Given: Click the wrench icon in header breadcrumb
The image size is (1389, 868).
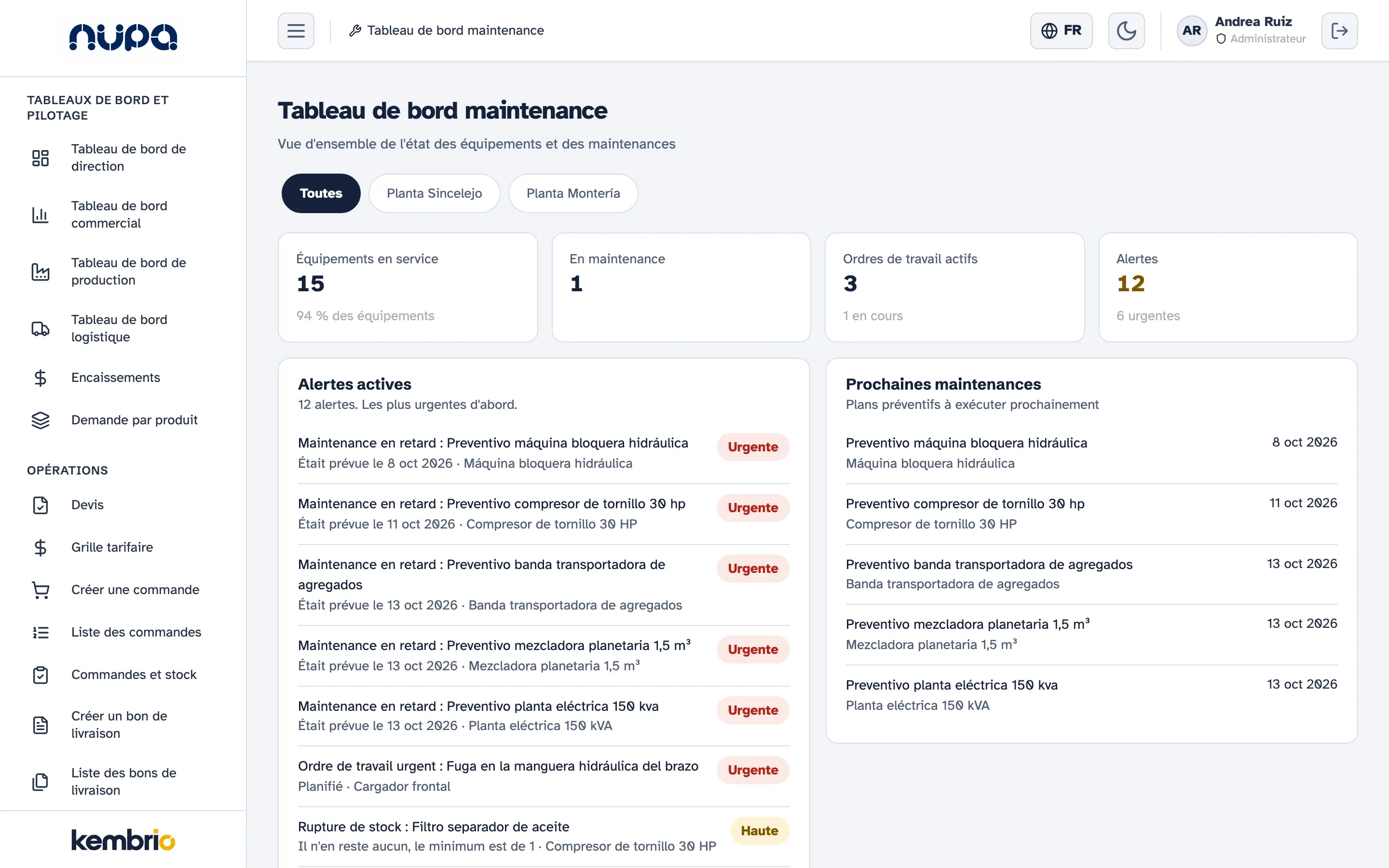Looking at the screenshot, I should [355, 30].
